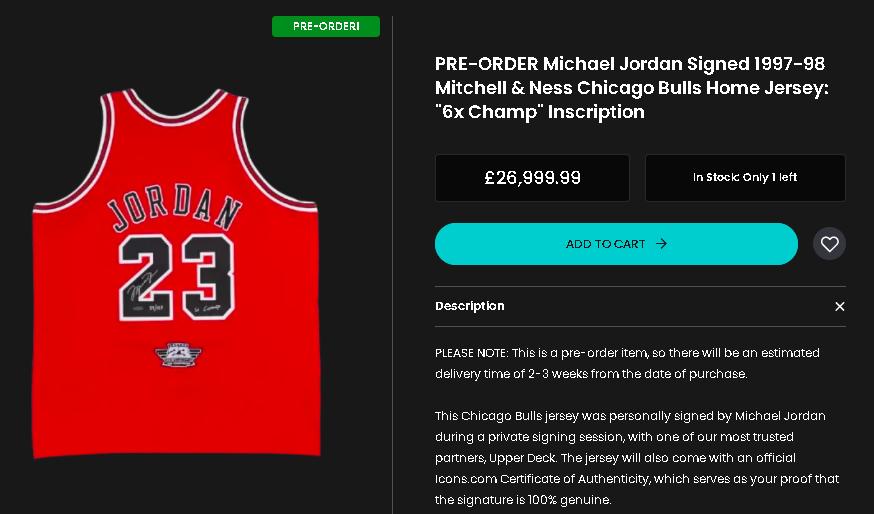Click the JORDAN lettering on the jersey
The width and height of the screenshot is (874, 514).
pos(175,207)
